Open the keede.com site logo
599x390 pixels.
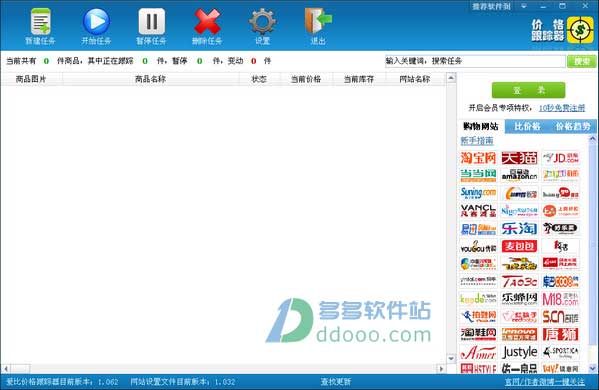pyautogui.click(x=478, y=299)
